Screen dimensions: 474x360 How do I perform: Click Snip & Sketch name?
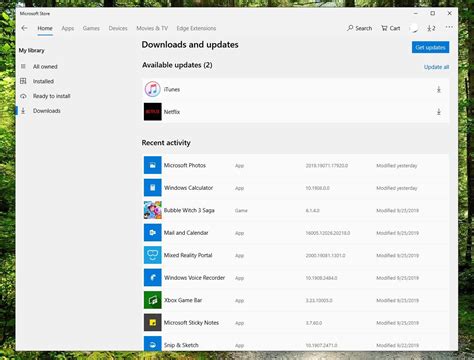point(181,345)
